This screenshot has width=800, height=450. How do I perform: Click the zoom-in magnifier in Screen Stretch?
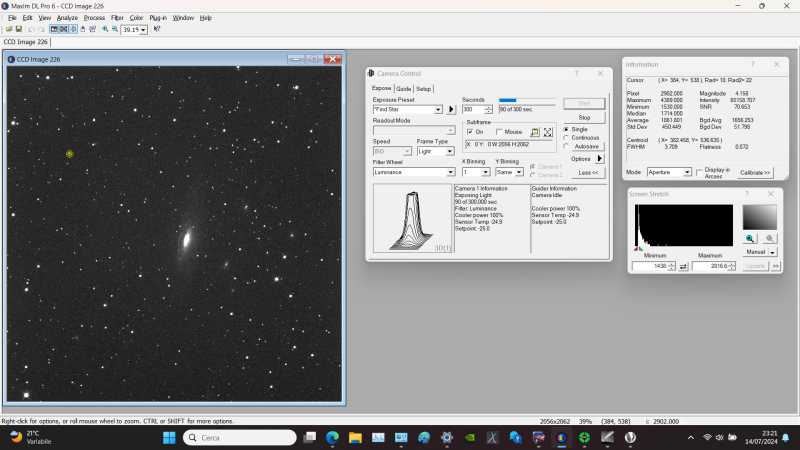point(750,239)
